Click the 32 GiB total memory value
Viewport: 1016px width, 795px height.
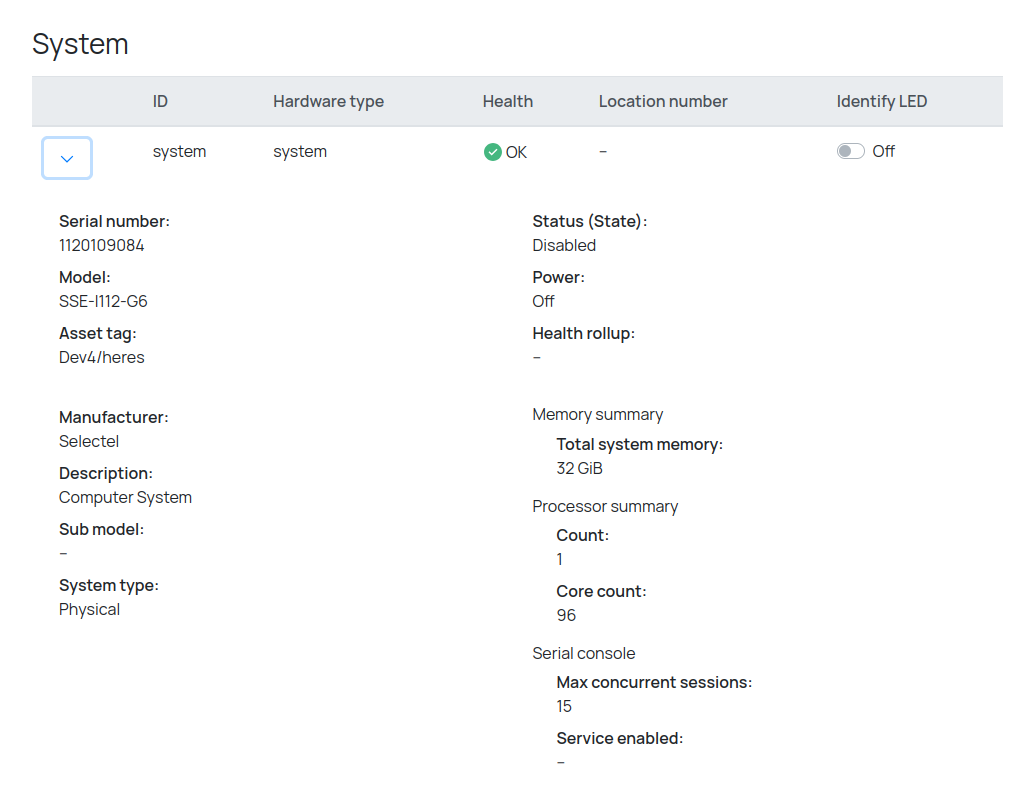coord(579,468)
